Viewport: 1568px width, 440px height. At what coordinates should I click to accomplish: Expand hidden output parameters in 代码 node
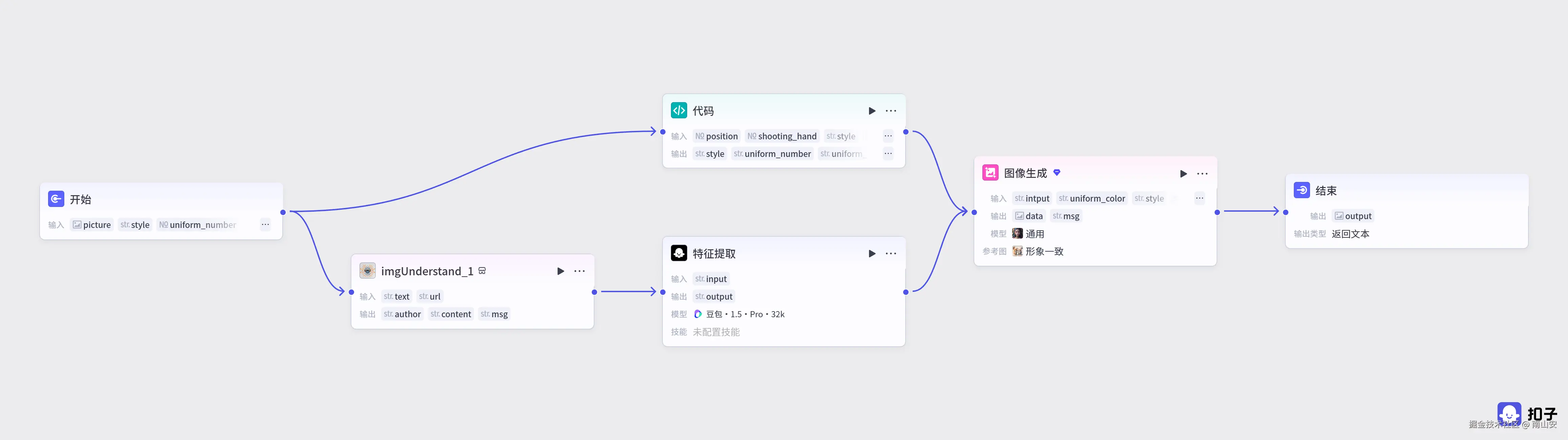pyautogui.click(x=888, y=154)
